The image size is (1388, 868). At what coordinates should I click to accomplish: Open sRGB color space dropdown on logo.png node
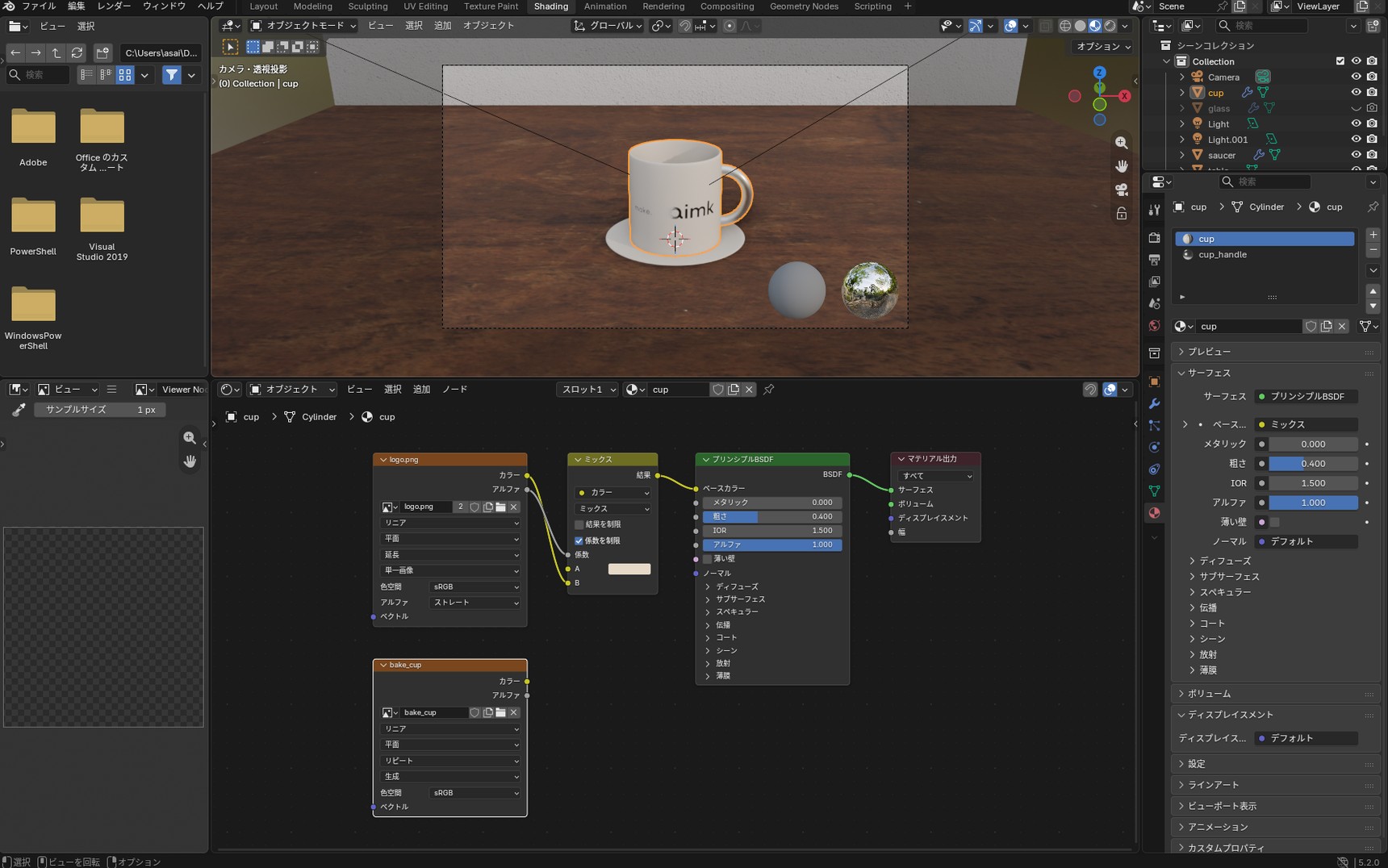click(475, 587)
